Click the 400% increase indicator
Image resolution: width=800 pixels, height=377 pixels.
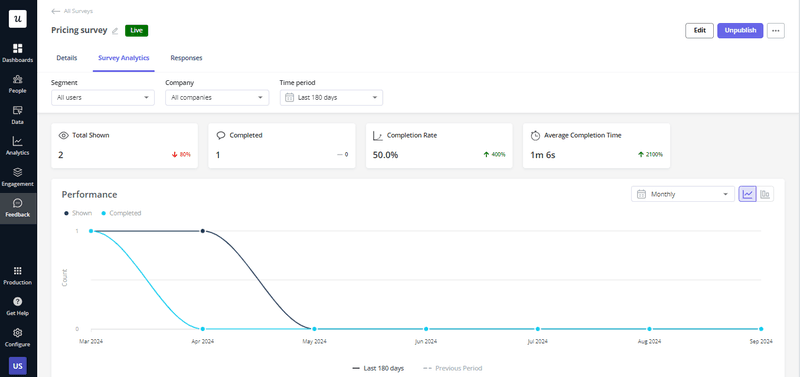point(494,155)
